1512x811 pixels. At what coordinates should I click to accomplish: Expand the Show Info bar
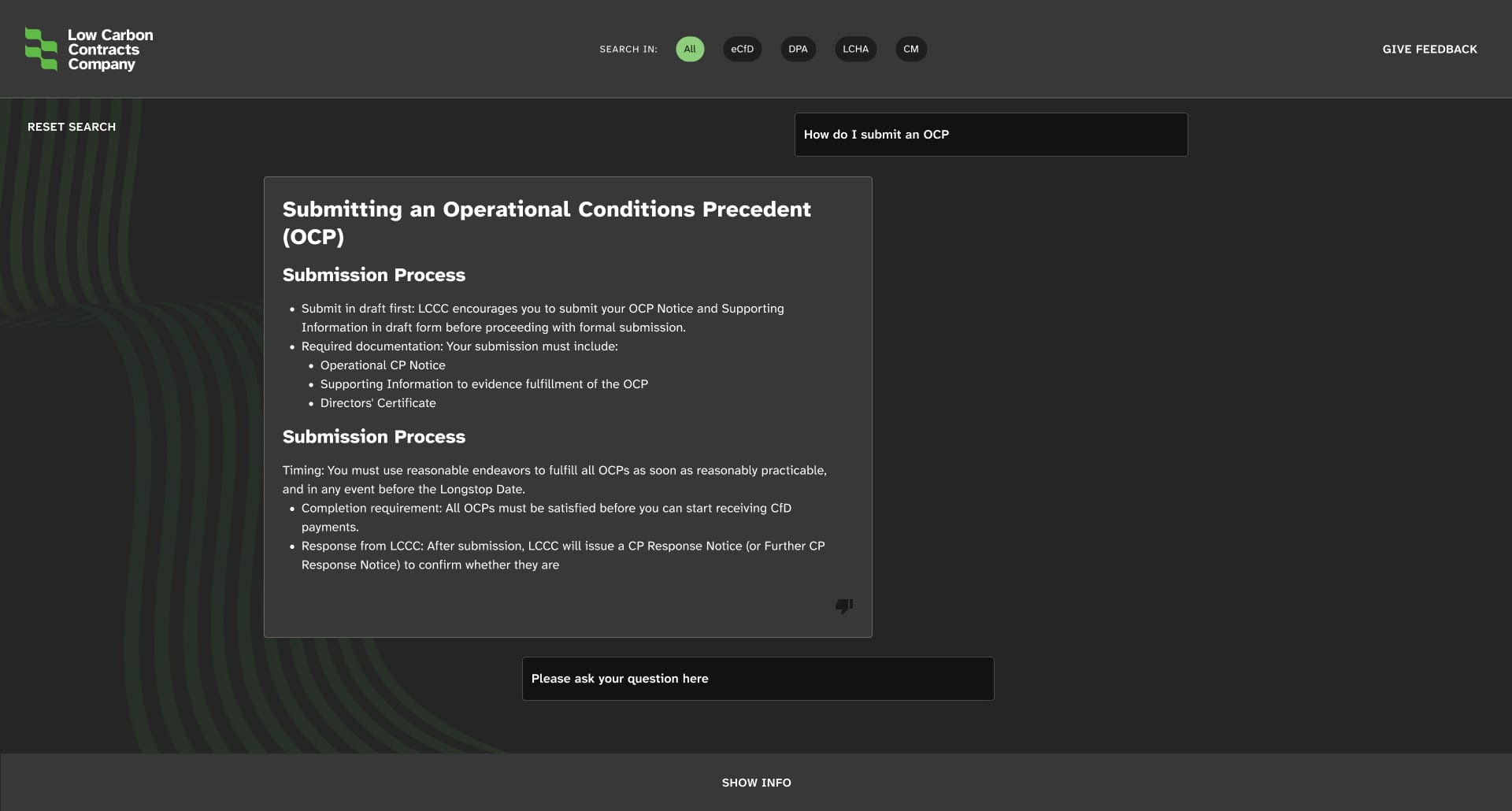[x=756, y=782]
